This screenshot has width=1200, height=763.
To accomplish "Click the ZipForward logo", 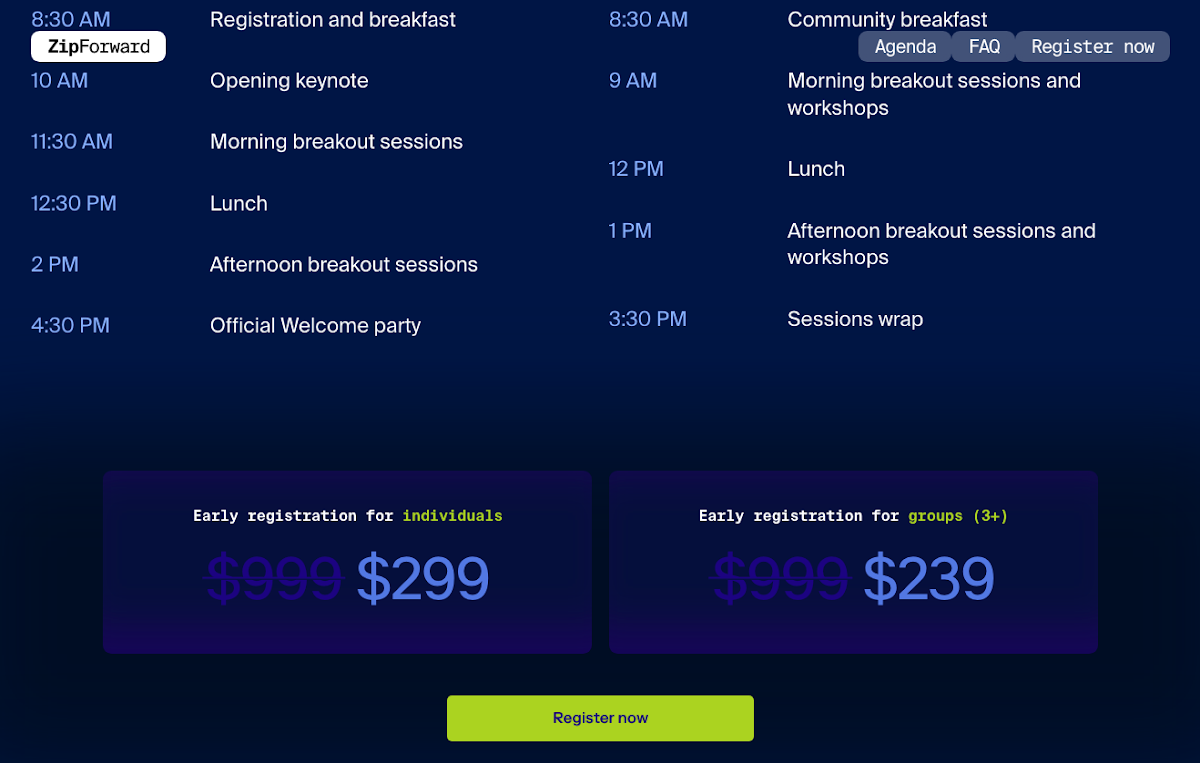I will click(98, 47).
